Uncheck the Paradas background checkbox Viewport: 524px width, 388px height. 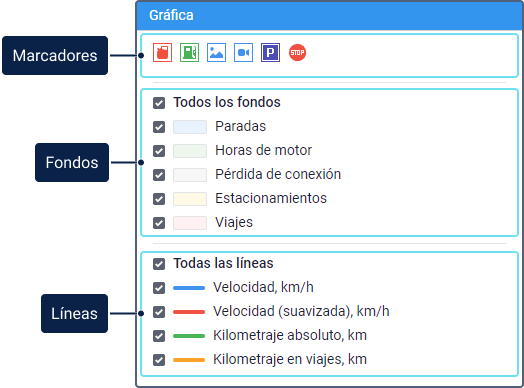159,127
